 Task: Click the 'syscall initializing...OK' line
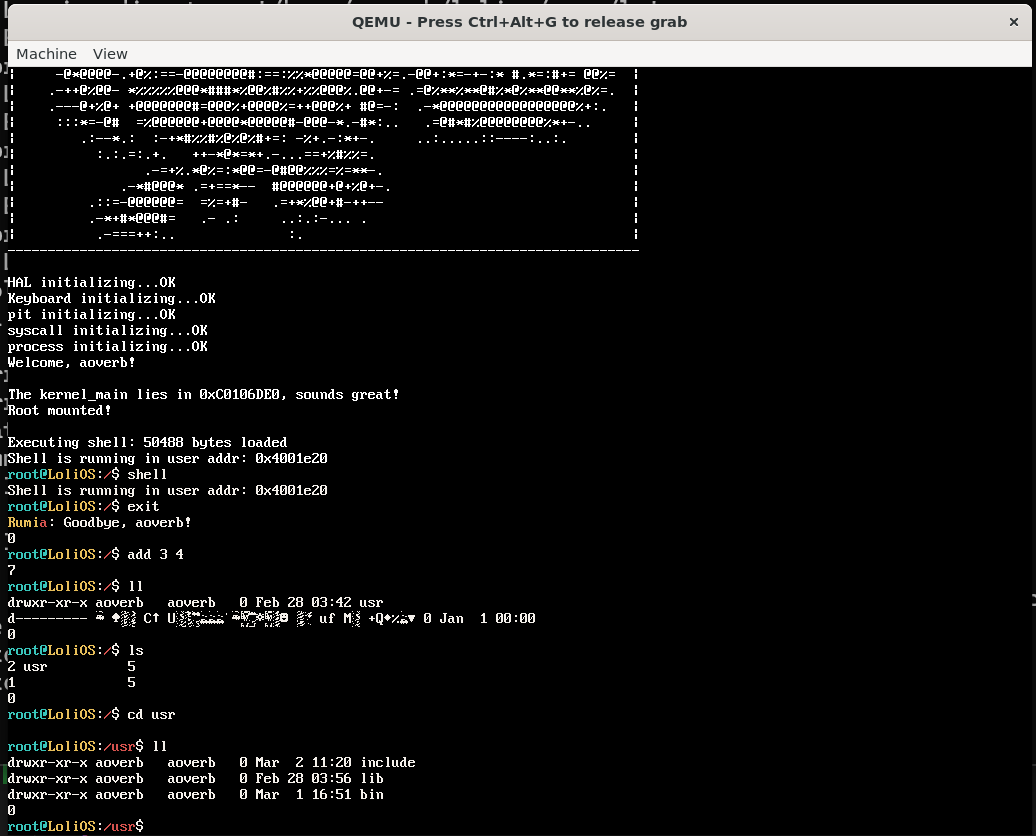[107, 330]
